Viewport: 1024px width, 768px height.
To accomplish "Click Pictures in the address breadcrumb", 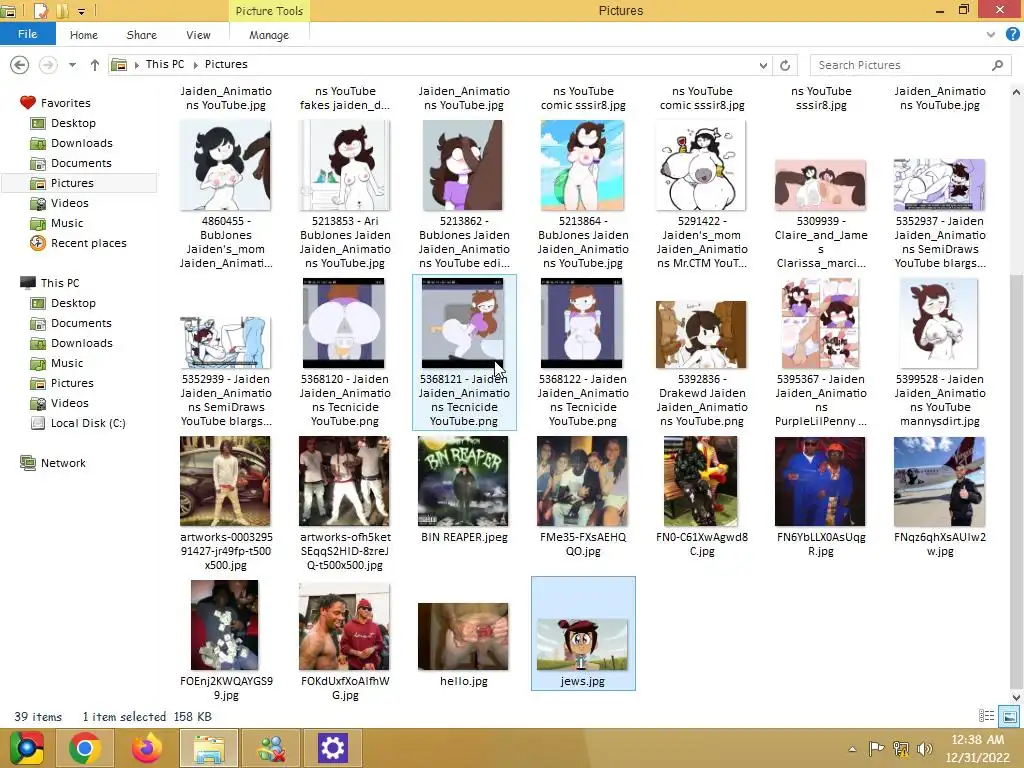I will [226, 64].
